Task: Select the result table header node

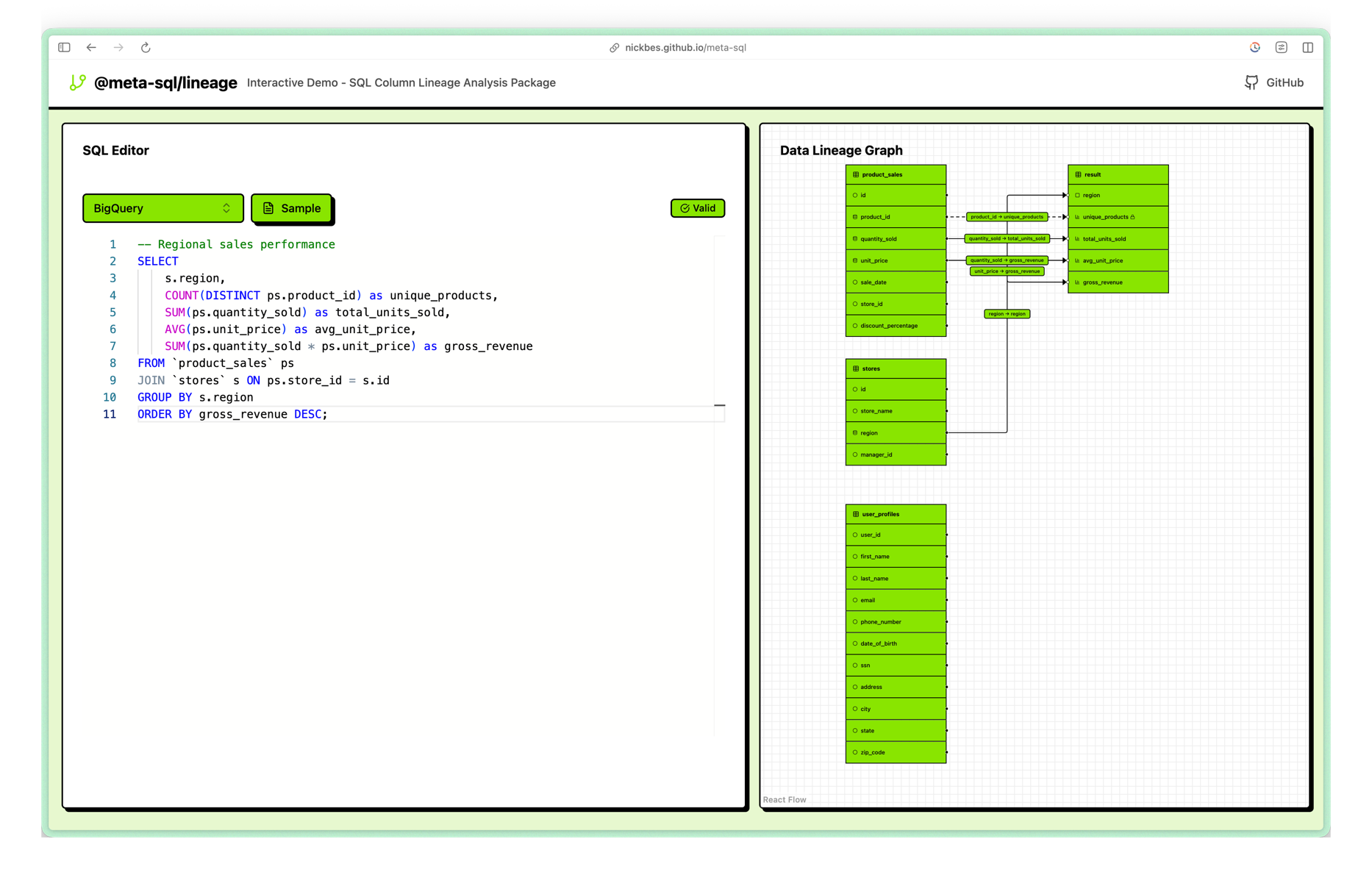Action: point(1118,174)
